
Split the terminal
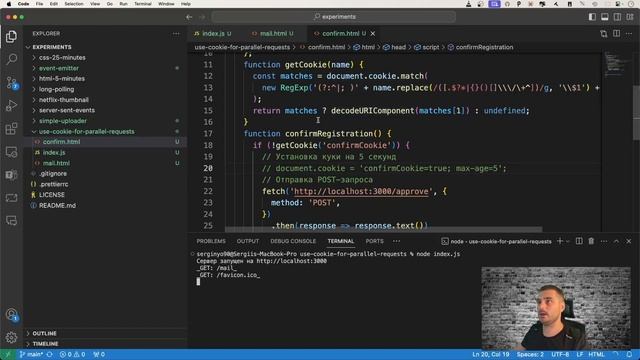click(579, 241)
